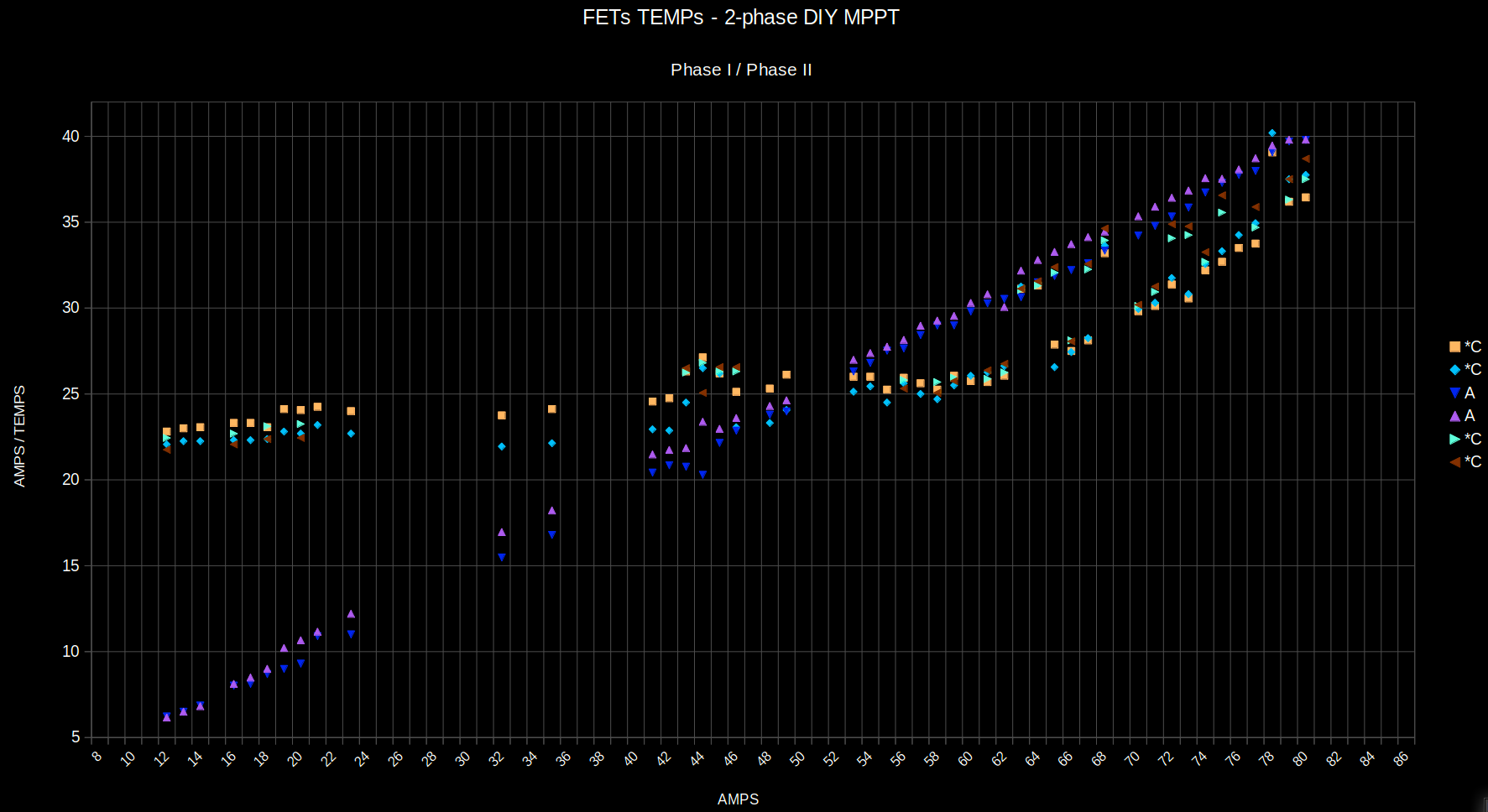Click the x-axis label 68
The width and height of the screenshot is (1488, 812).
pos(1100,759)
